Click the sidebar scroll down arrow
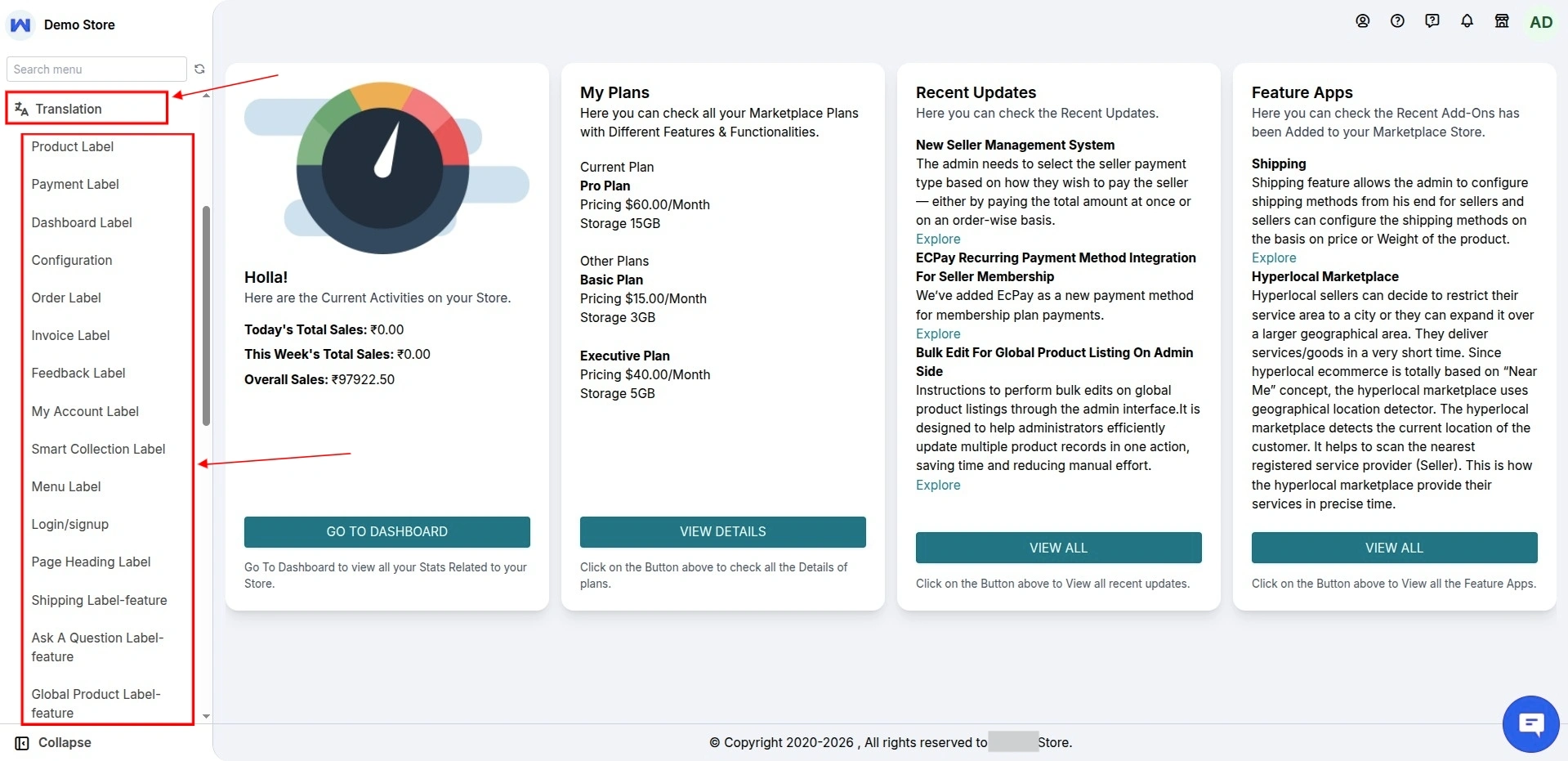1568x761 pixels. coord(207,716)
